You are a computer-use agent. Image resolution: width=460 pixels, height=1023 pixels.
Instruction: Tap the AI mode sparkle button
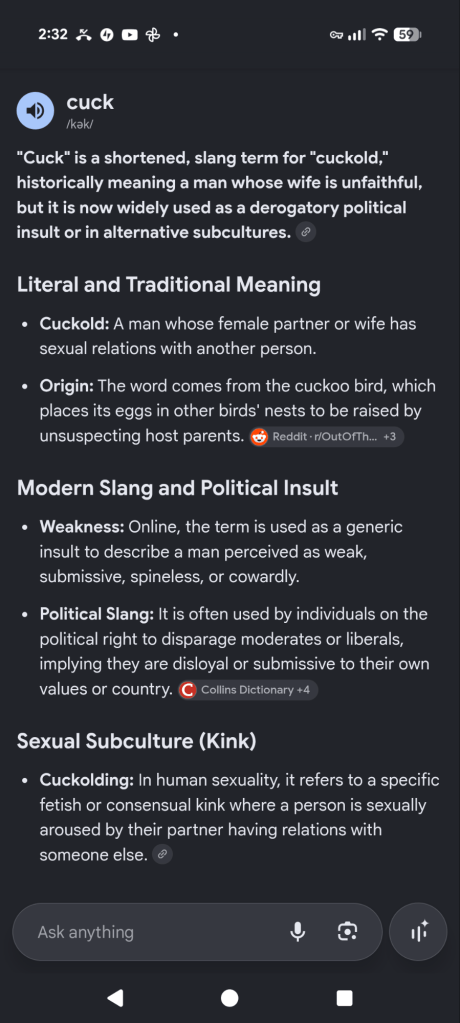pos(418,932)
